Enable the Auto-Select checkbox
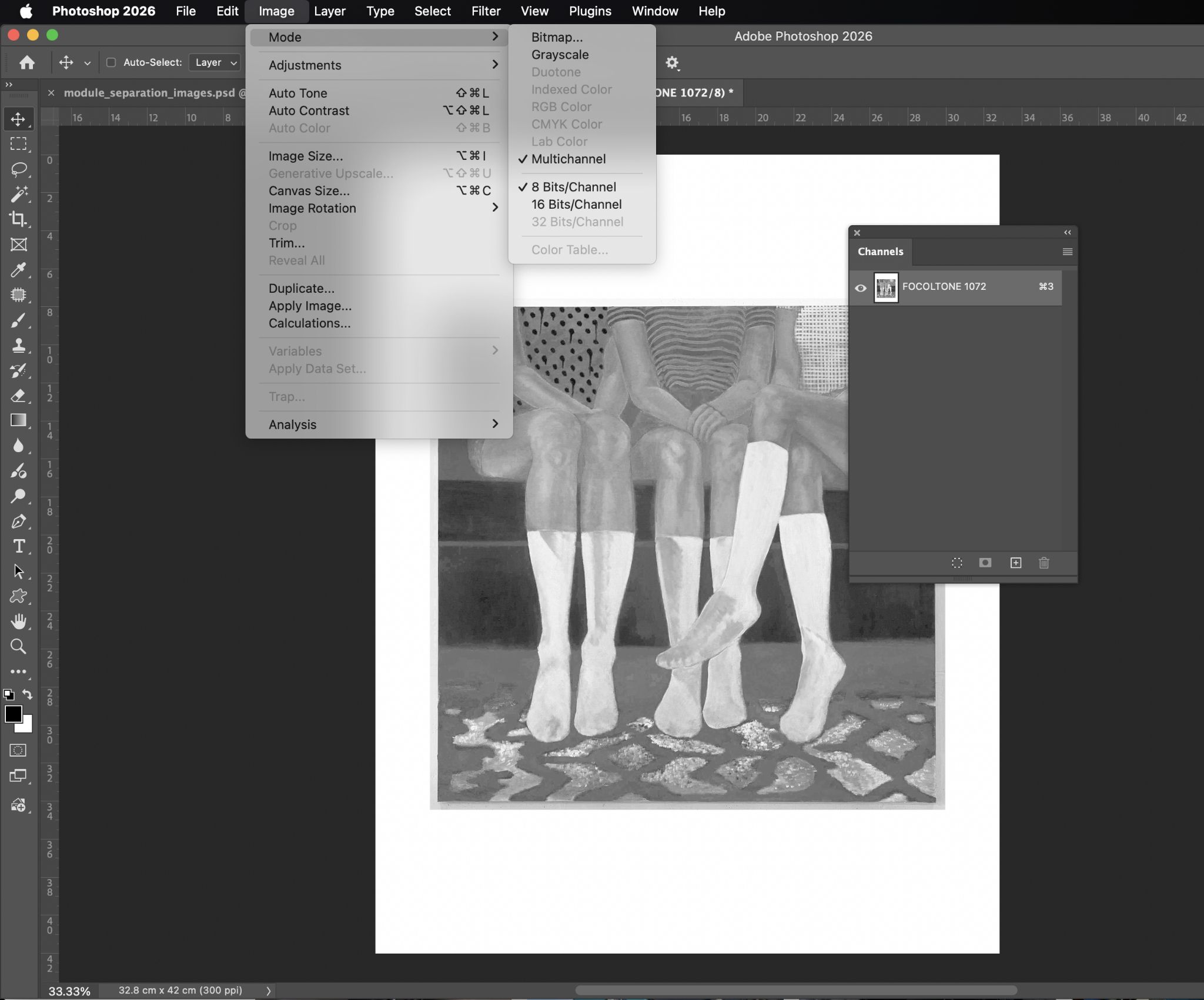This screenshot has height=1000, width=1204. coord(111,62)
